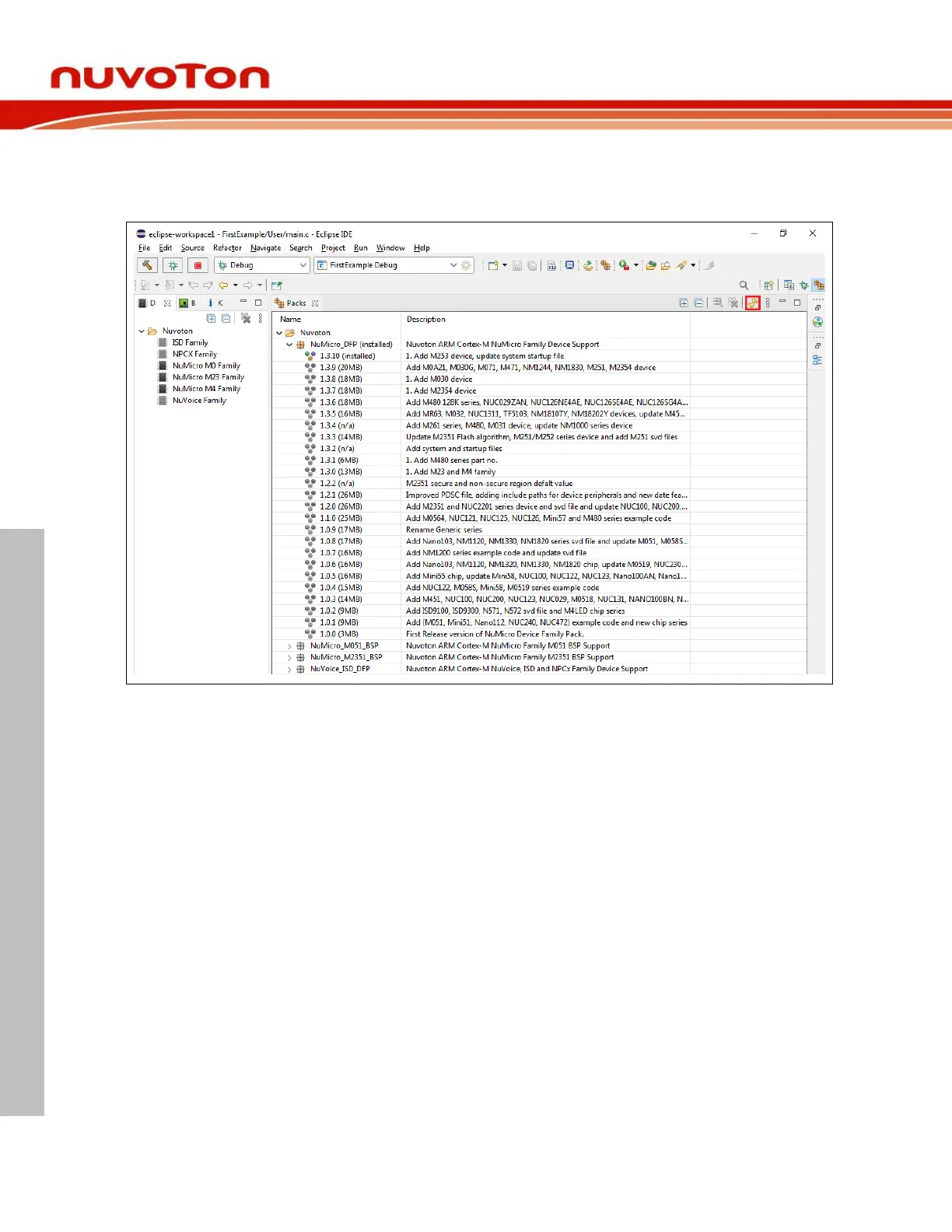The height and width of the screenshot is (1232, 952).
Task: Switch to the B boards tab
Action: (187, 303)
